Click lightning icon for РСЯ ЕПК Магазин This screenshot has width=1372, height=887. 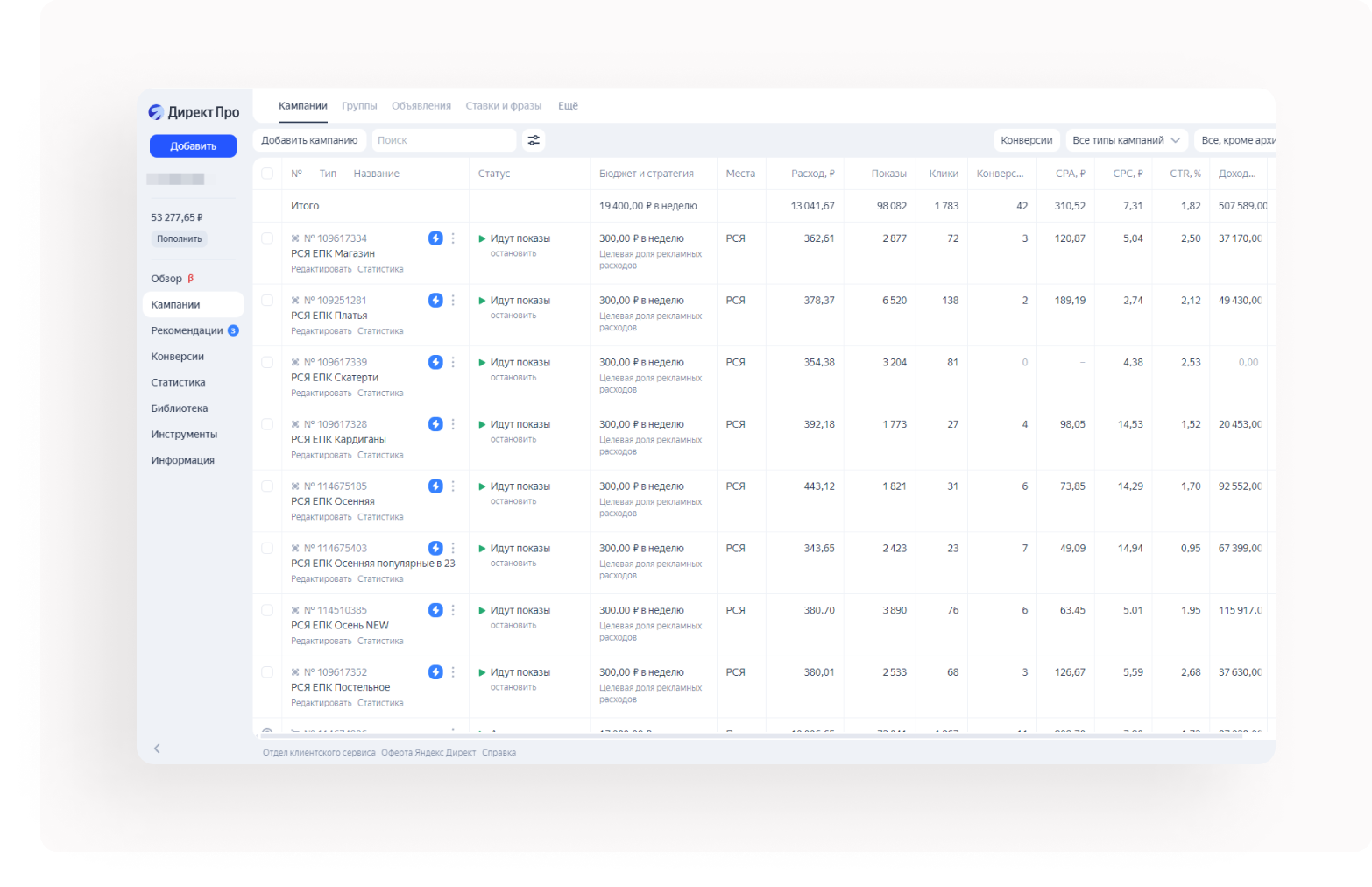(x=435, y=238)
